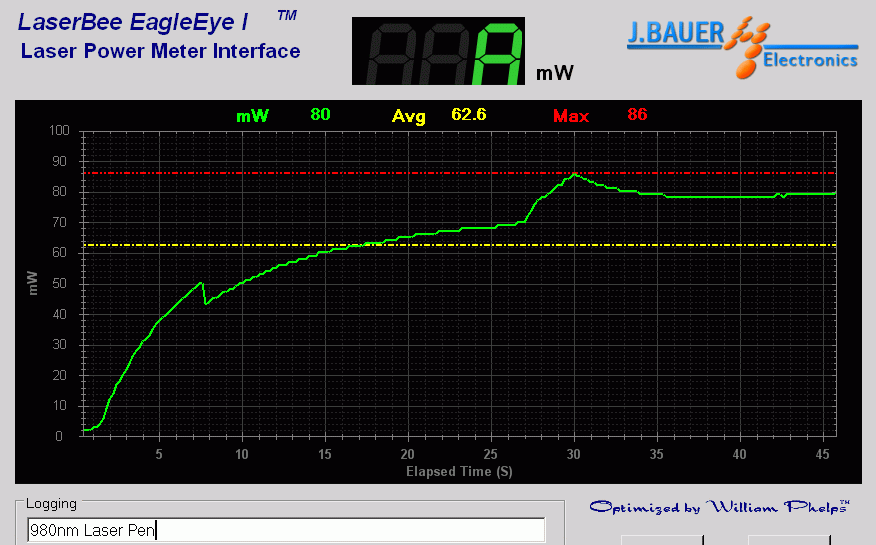Click the J.BAUER company name text
Viewport: 876px width, 545px height.
pos(675,34)
